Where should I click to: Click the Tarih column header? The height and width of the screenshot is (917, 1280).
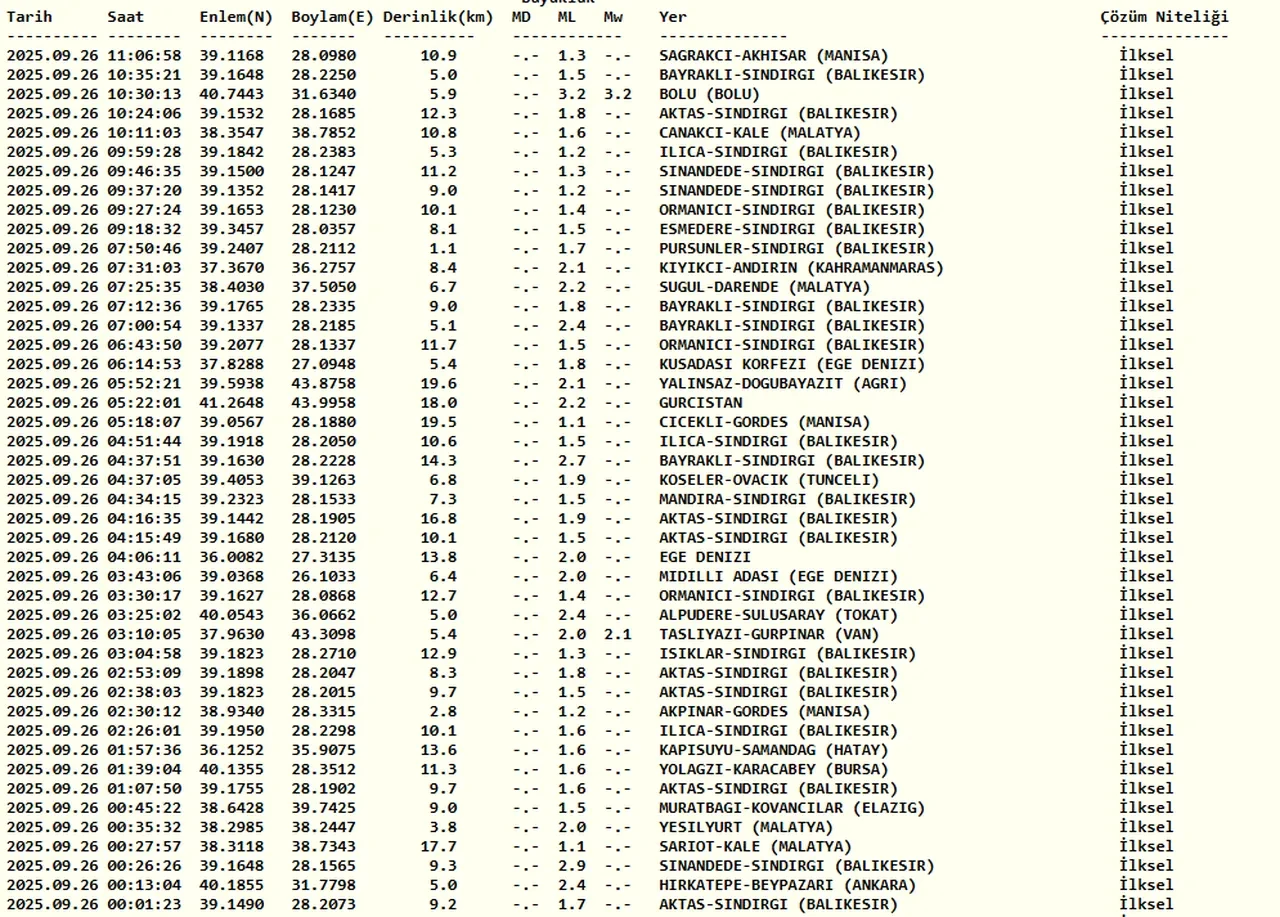(30, 17)
